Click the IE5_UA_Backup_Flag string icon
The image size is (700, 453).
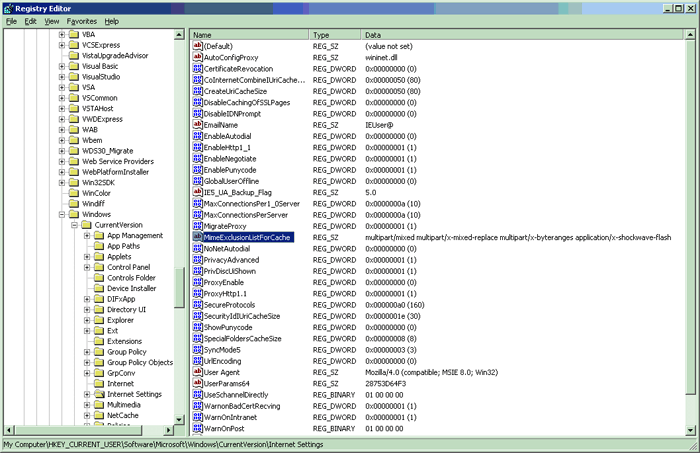pos(197,192)
